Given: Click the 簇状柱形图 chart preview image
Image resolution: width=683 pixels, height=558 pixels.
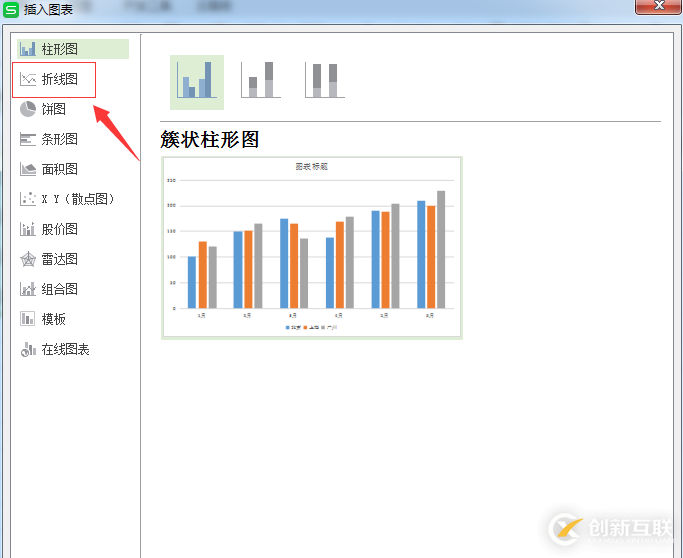Looking at the screenshot, I should [311, 247].
